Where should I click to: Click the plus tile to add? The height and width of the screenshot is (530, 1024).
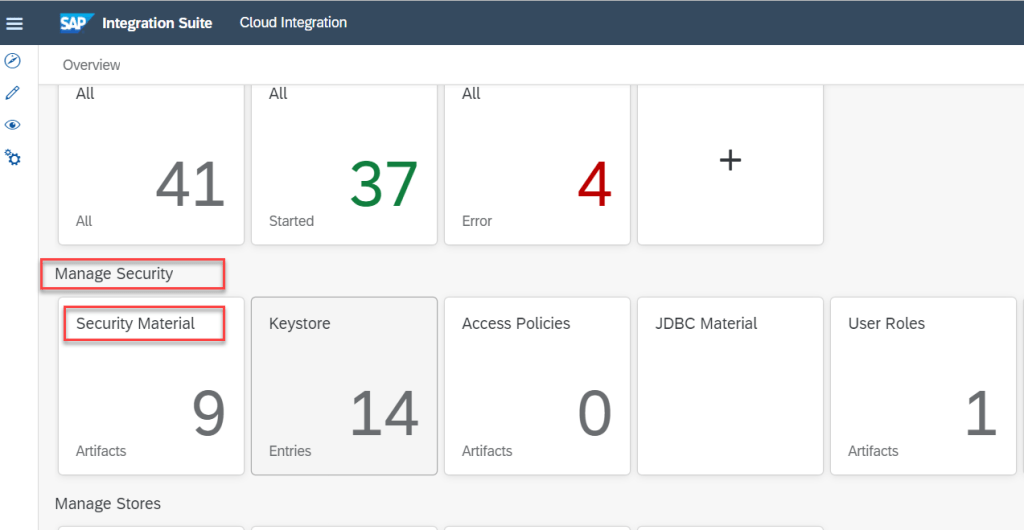730,160
